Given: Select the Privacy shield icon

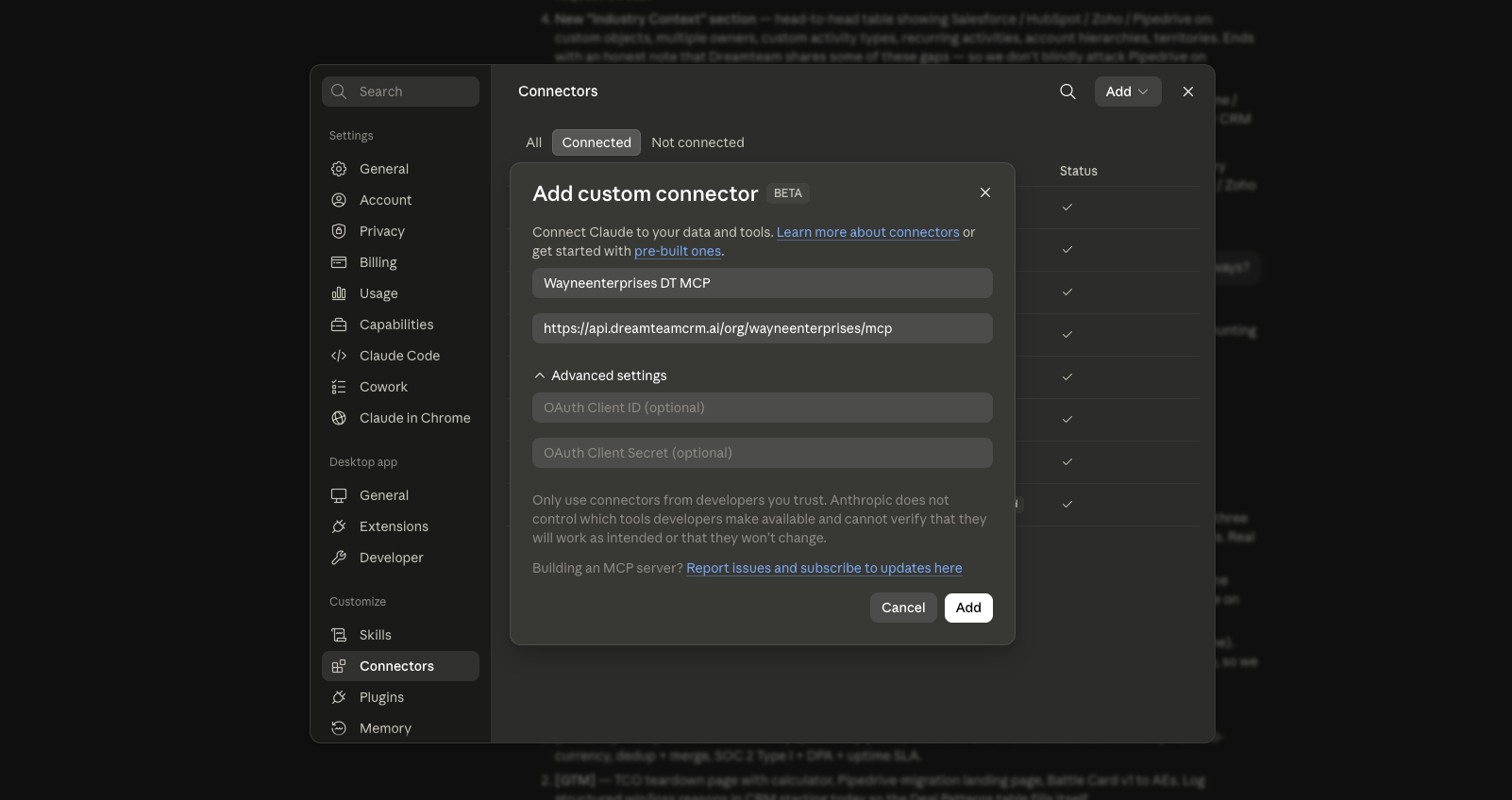Looking at the screenshot, I should point(339,231).
